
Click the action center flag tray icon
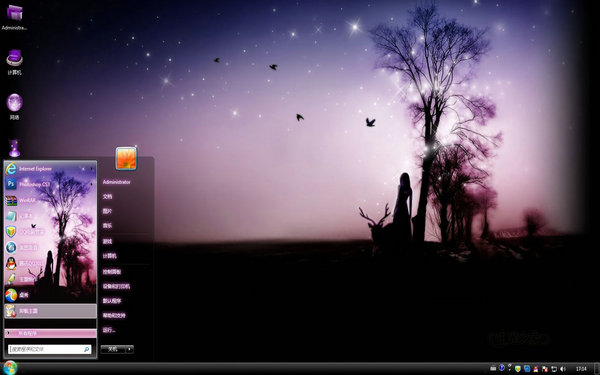[x=545, y=368]
